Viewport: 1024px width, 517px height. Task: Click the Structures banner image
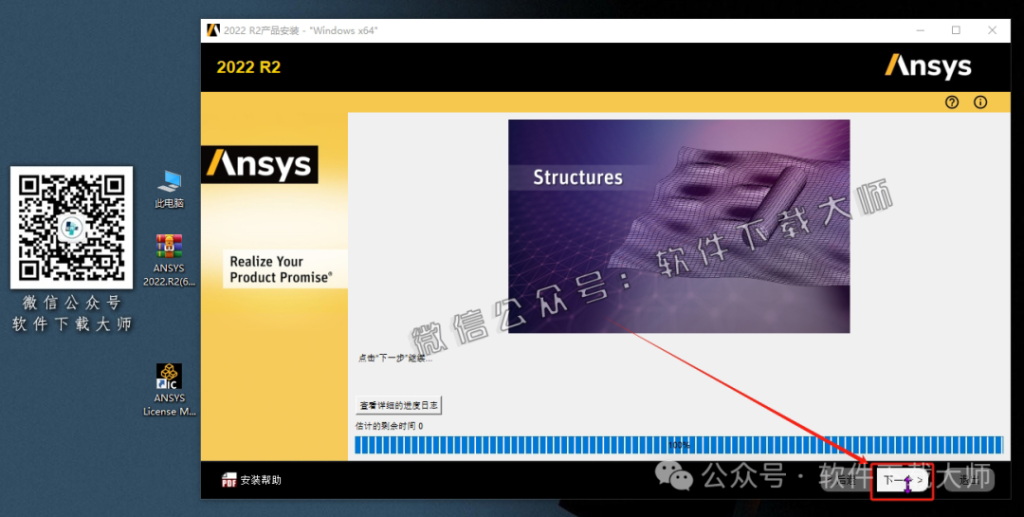679,226
